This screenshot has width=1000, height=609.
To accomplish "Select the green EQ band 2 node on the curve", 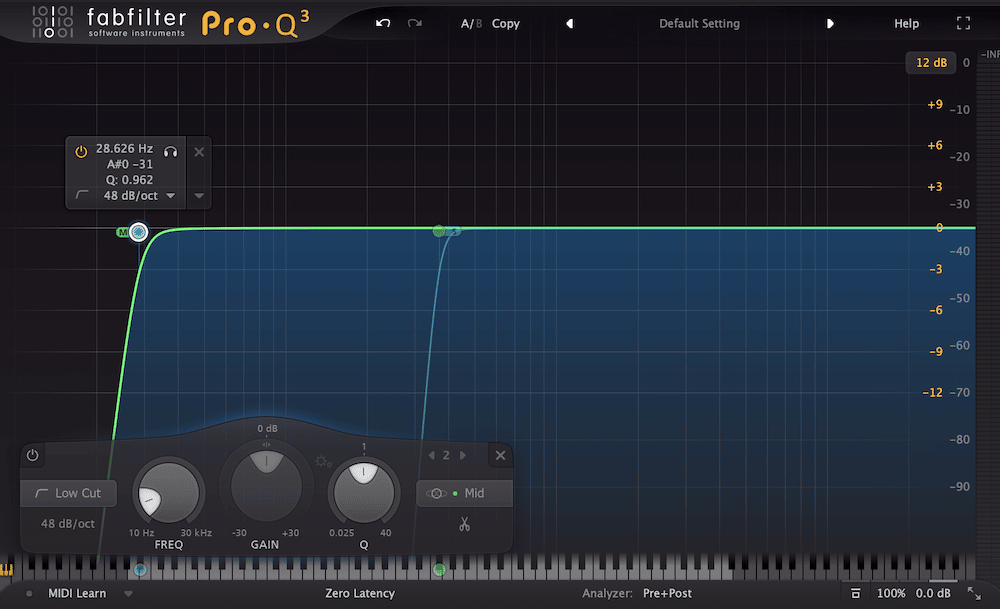I will (439, 231).
